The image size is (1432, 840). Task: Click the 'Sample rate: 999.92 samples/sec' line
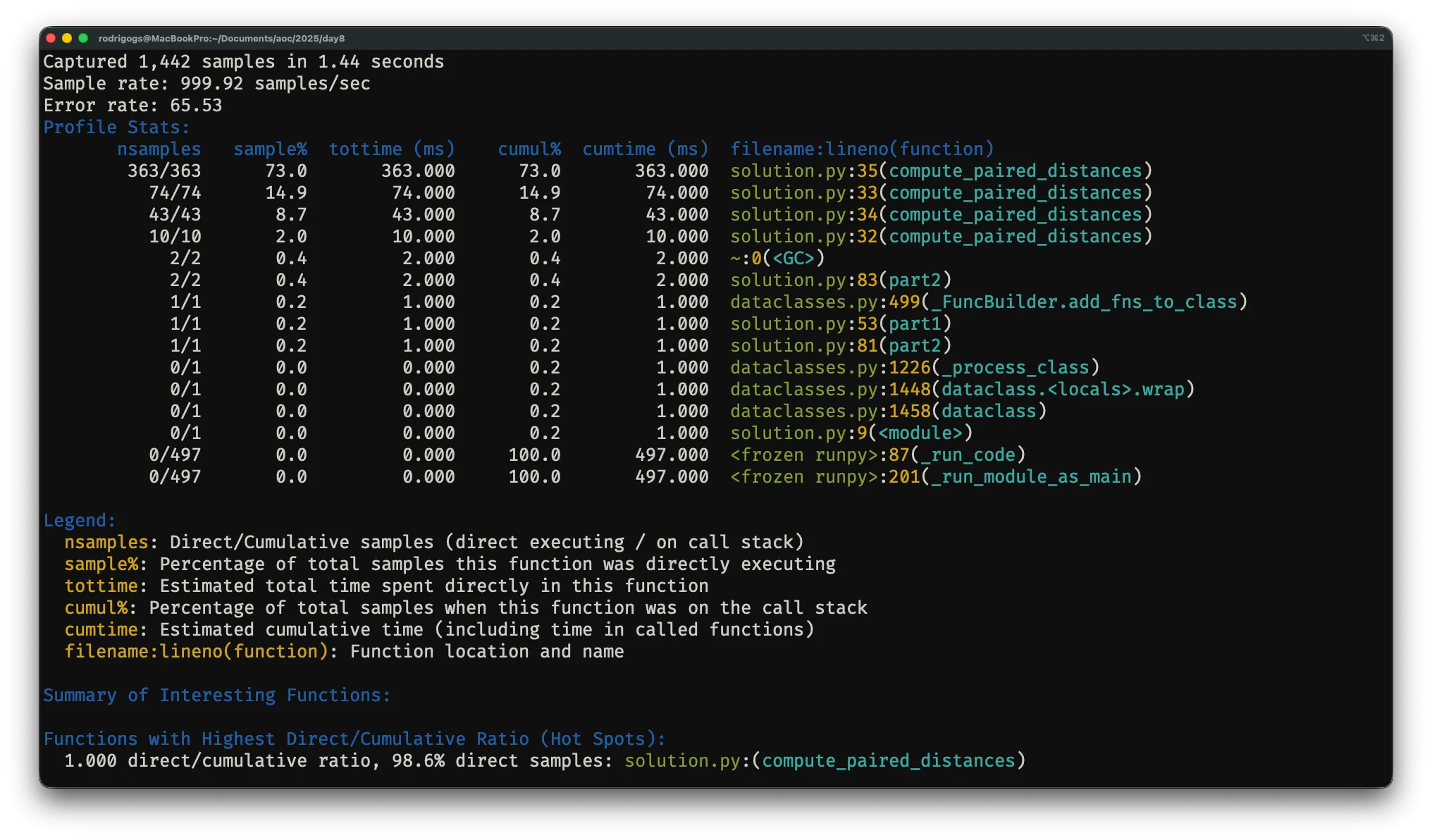click(207, 84)
